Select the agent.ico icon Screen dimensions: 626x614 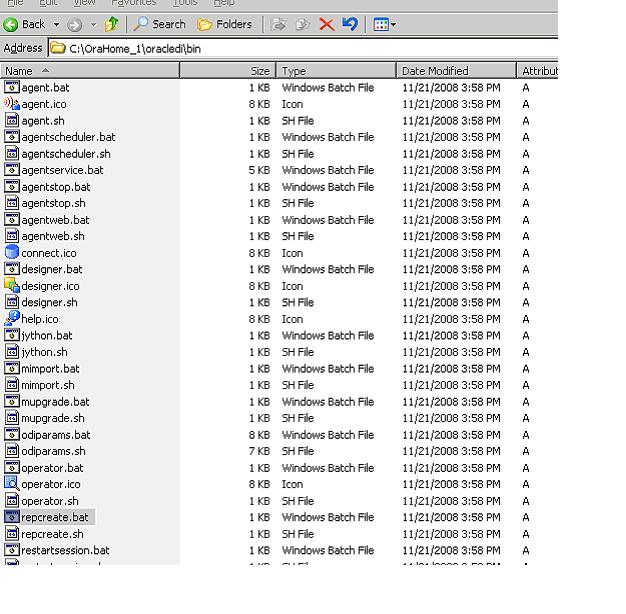tap(12, 104)
